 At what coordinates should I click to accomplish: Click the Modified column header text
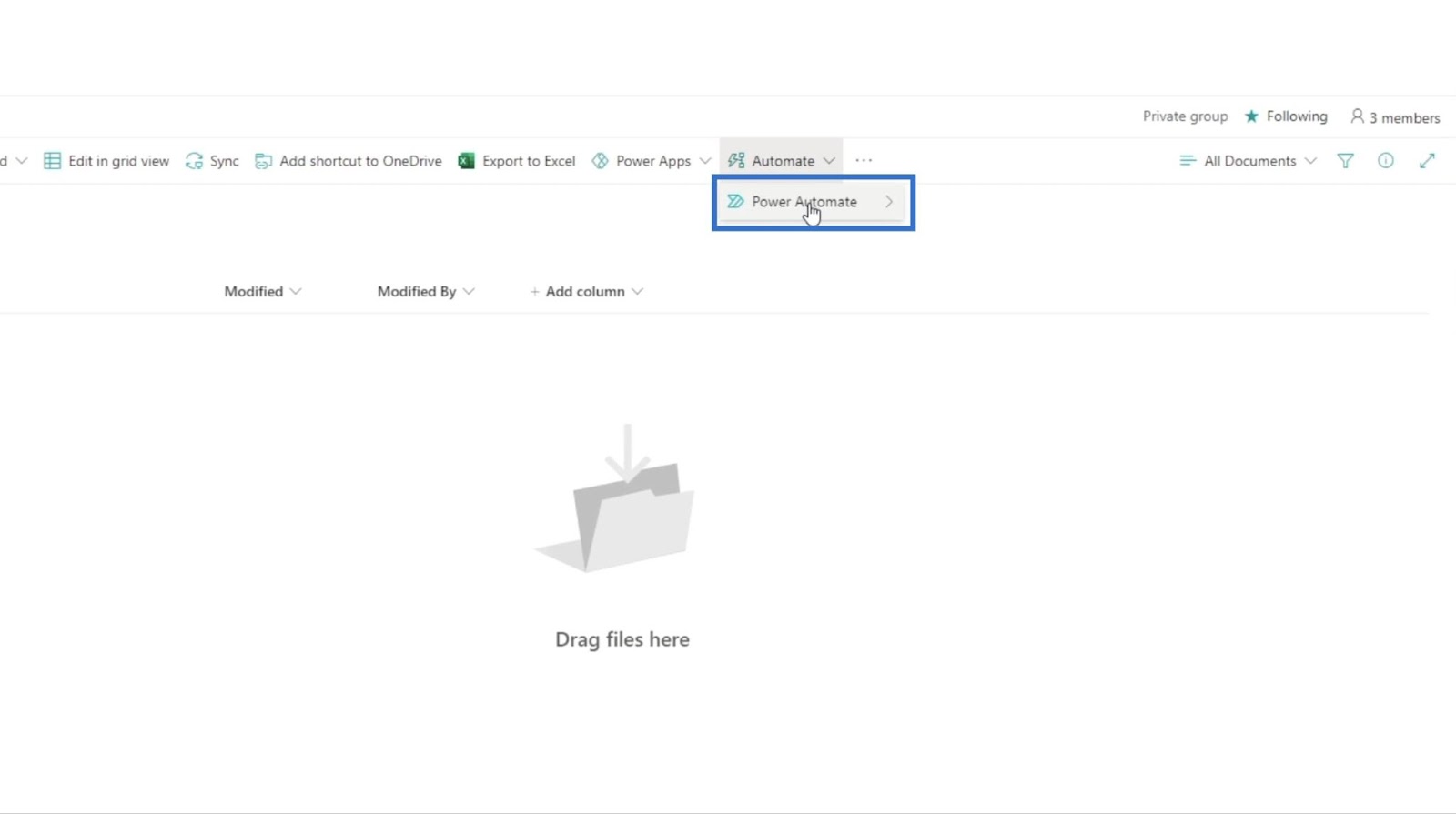click(254, 292)
